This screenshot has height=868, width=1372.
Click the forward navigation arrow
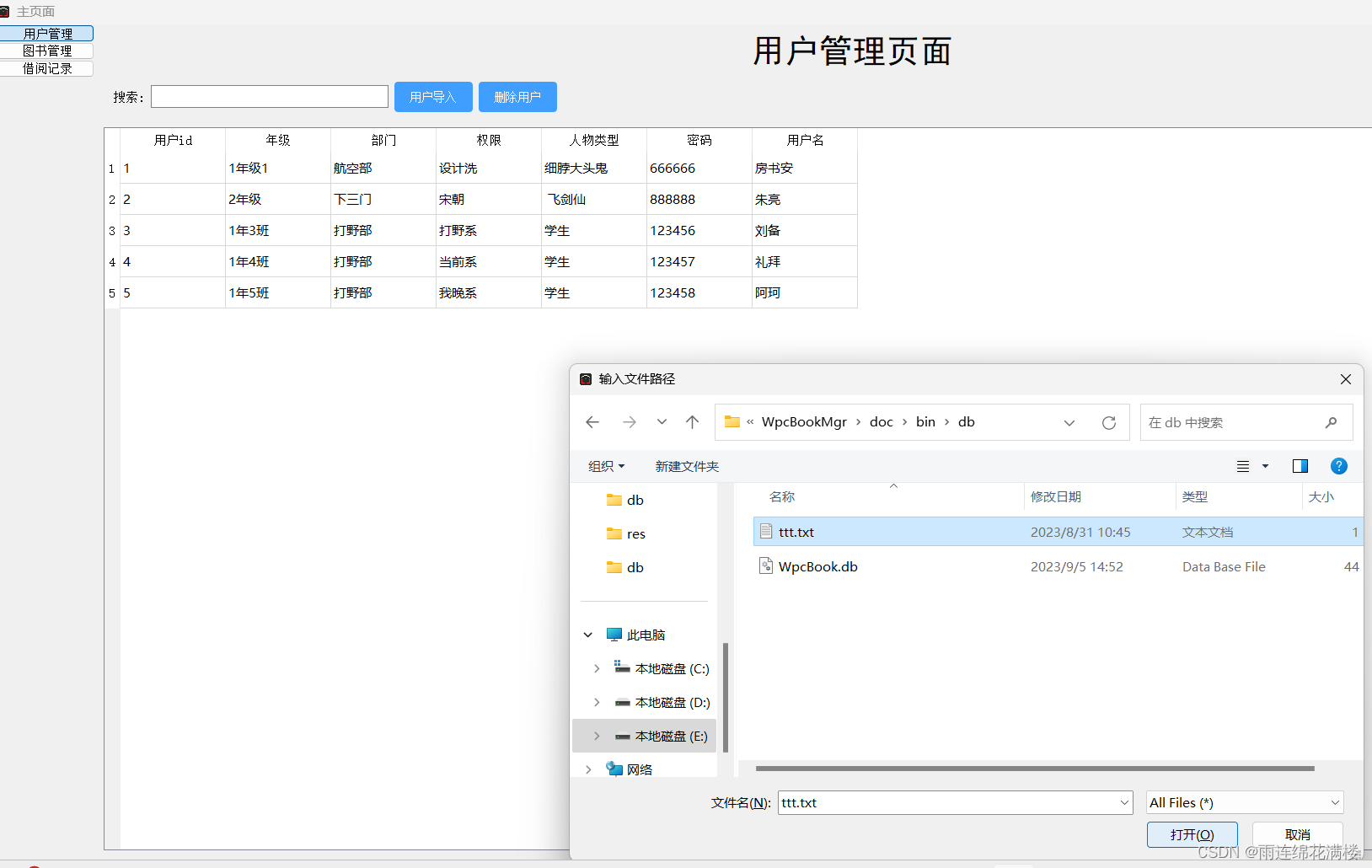[630, 422]
